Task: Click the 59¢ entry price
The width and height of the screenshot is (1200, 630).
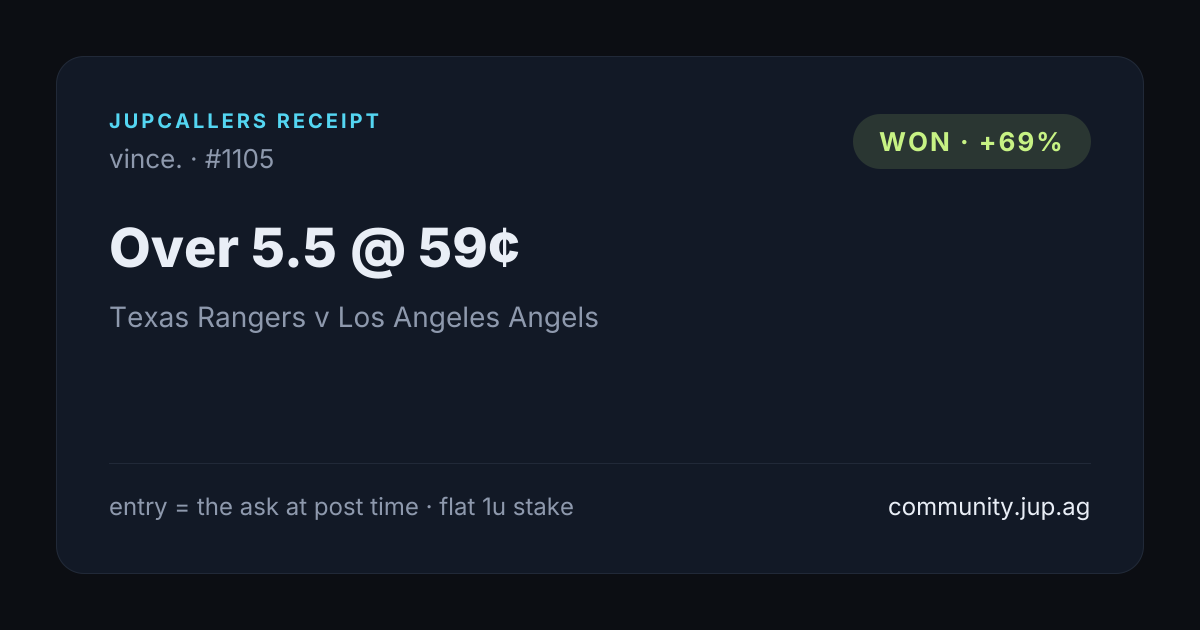Action: pos(469,247)
